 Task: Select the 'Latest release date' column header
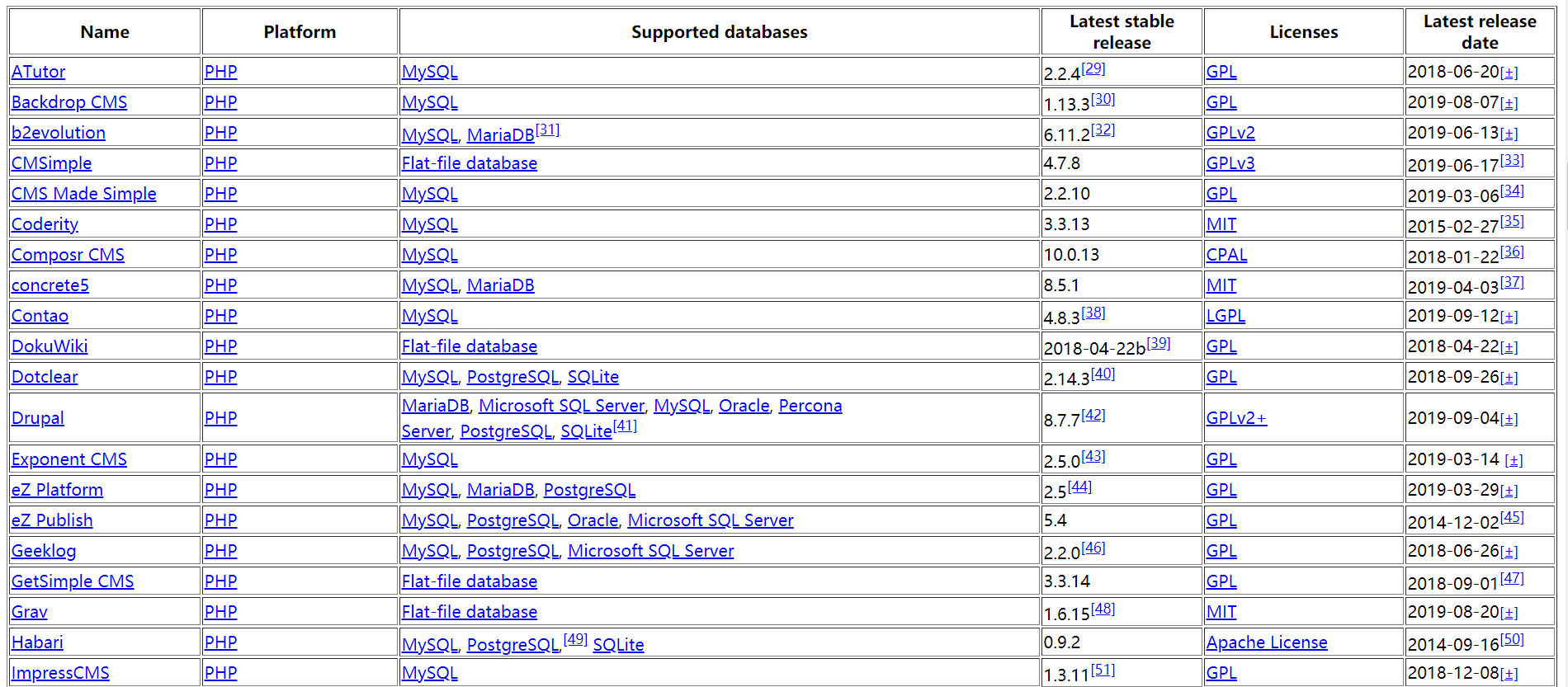1480,32
